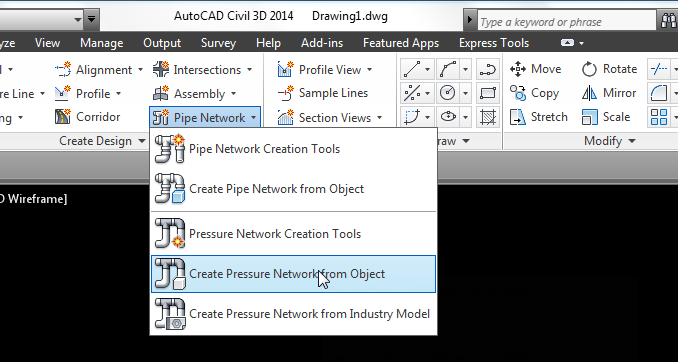Click the Stretch tool
This screenshot has width=678, height=362.
click(x=538, y=117)
